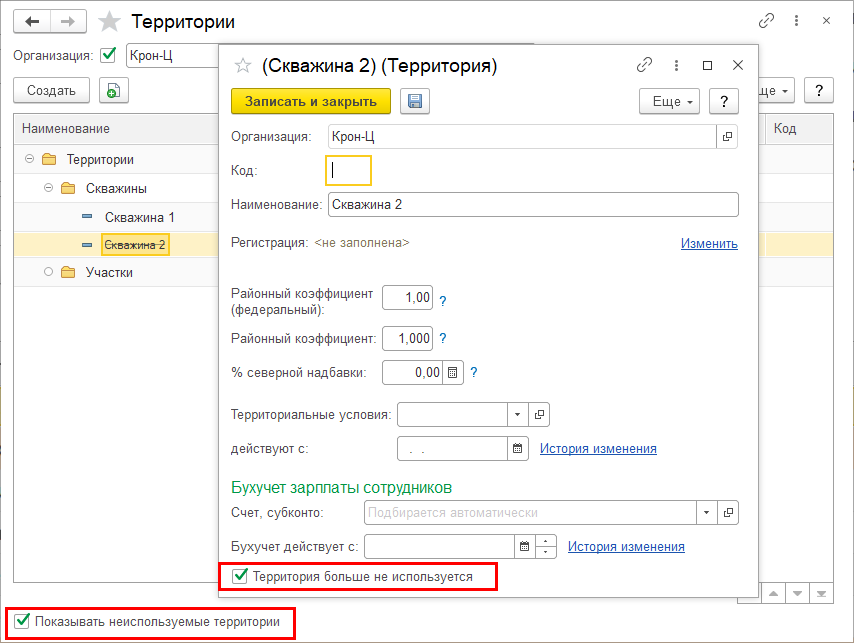This screenshot has width=854, height=643.
Task: Click the Записать и закрыть button
Action: 311,101
